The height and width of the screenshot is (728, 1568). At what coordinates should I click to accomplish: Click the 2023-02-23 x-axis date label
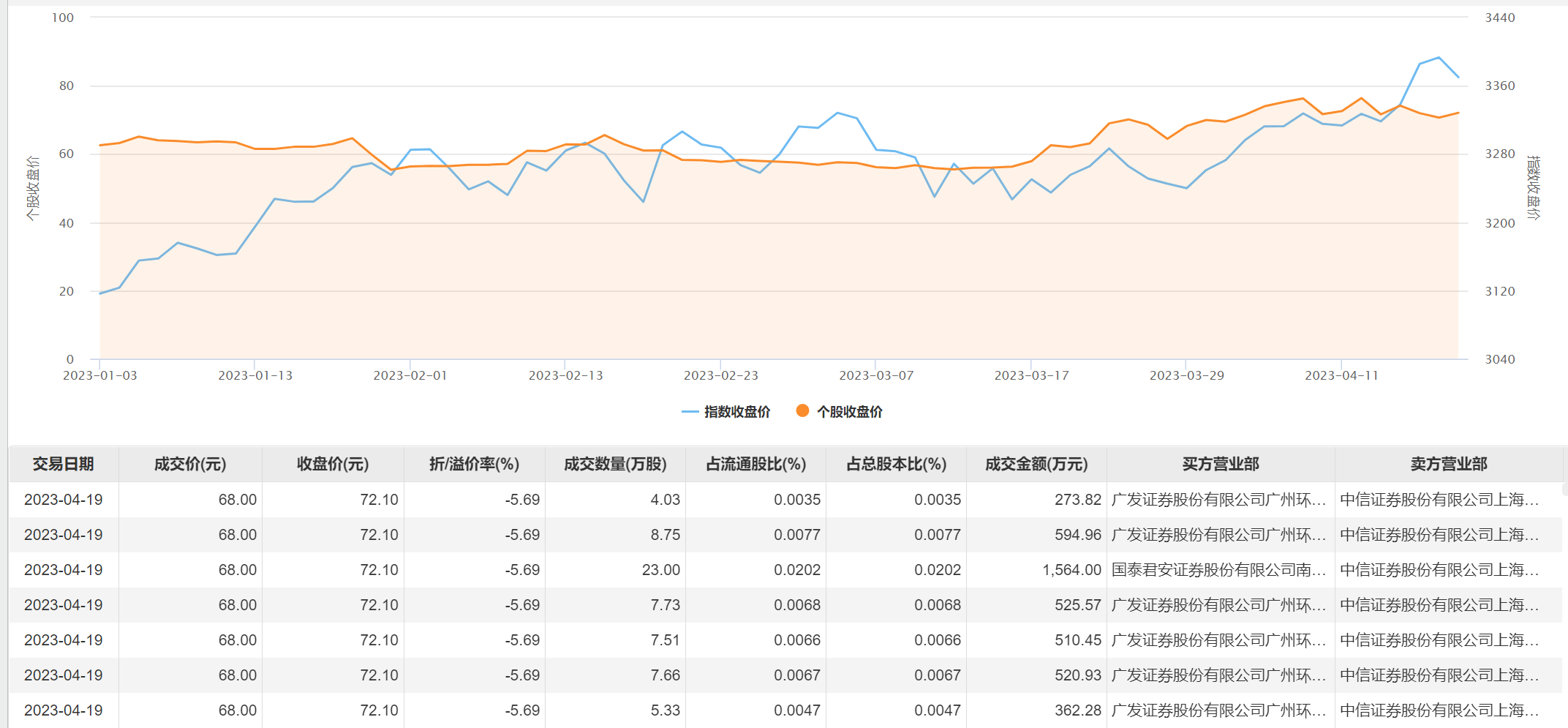coord(721,376)
